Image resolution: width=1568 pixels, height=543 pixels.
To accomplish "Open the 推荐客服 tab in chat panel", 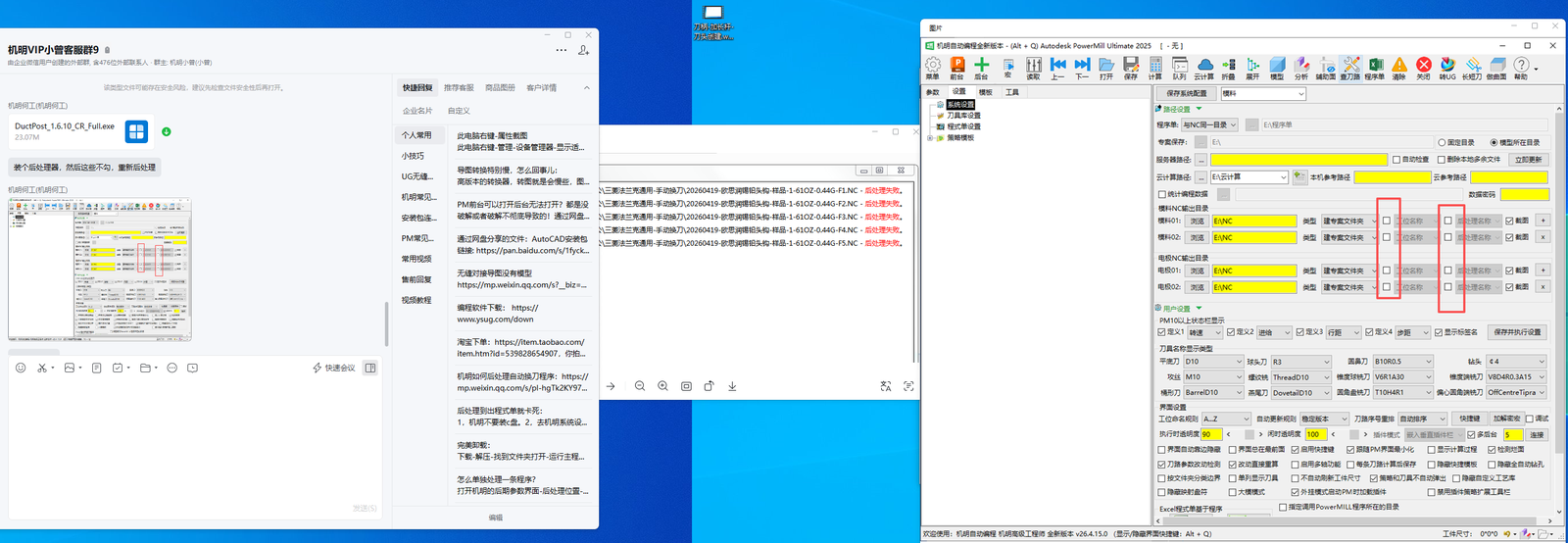I will pos(459,88).
